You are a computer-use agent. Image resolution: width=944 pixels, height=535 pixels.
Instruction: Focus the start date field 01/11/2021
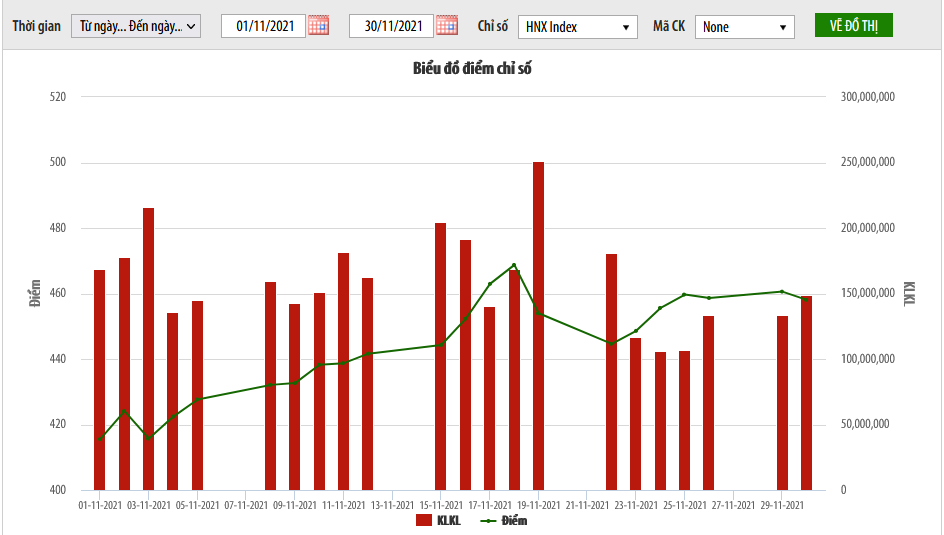tap(264, 26)
